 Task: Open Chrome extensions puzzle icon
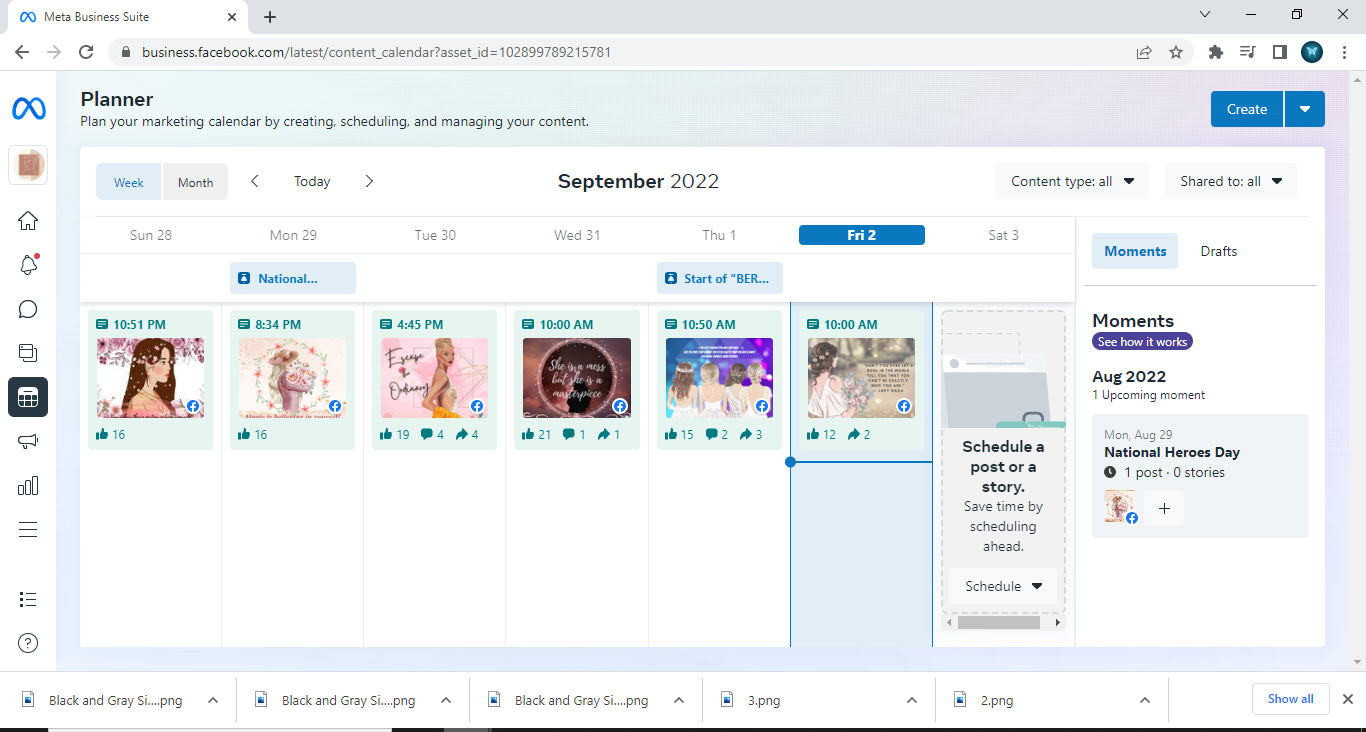point(1216,52)
